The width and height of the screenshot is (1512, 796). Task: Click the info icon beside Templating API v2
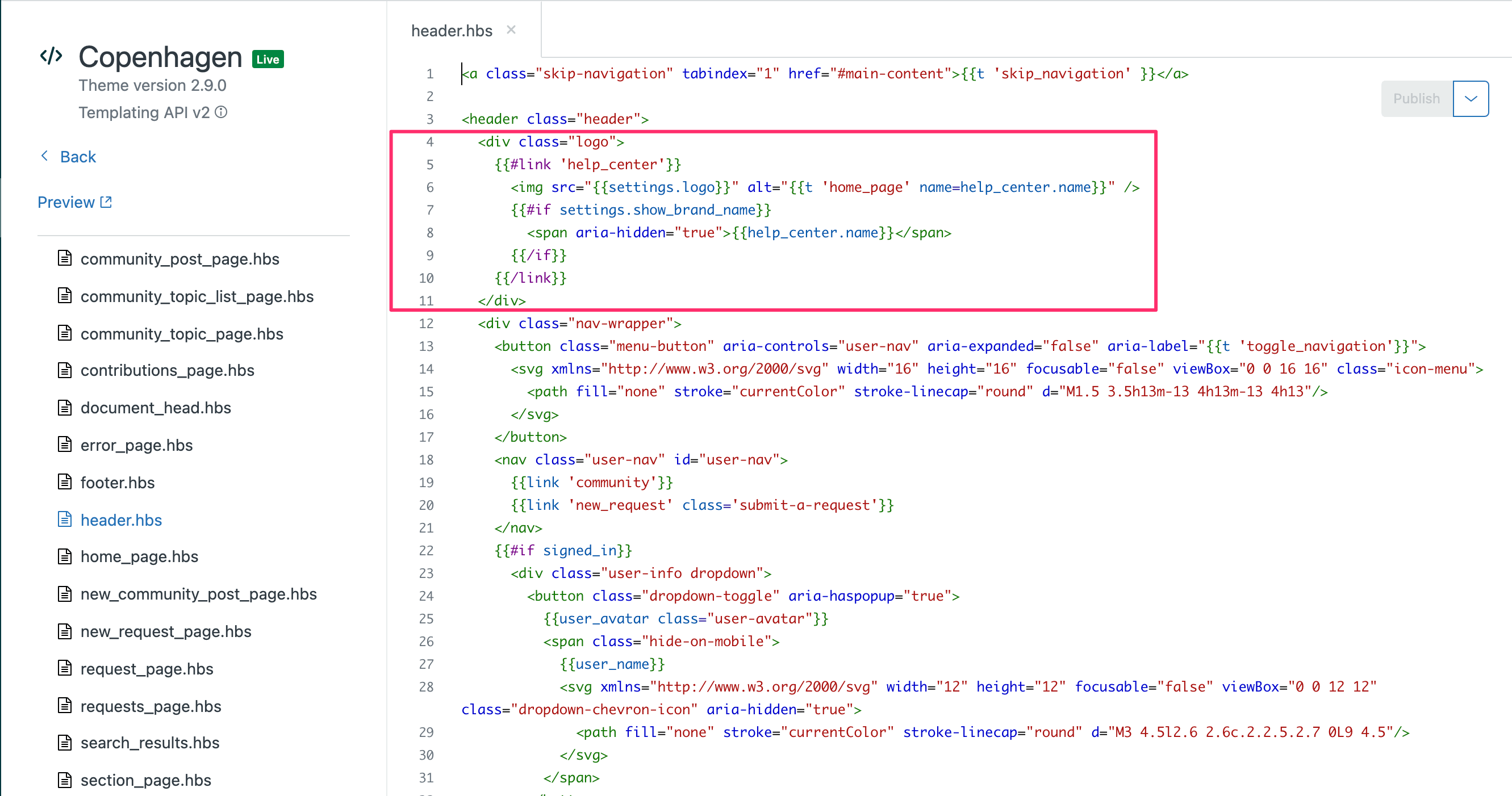click(222, 112)
